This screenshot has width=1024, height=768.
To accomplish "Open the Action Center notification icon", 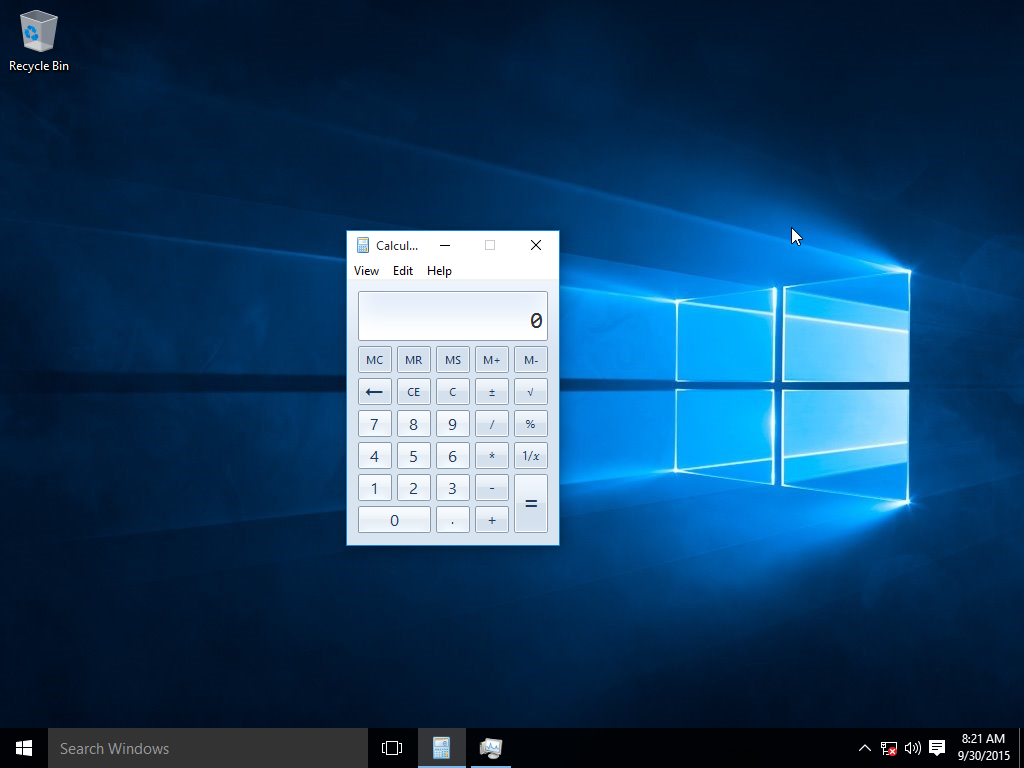I will pos(937,748).
